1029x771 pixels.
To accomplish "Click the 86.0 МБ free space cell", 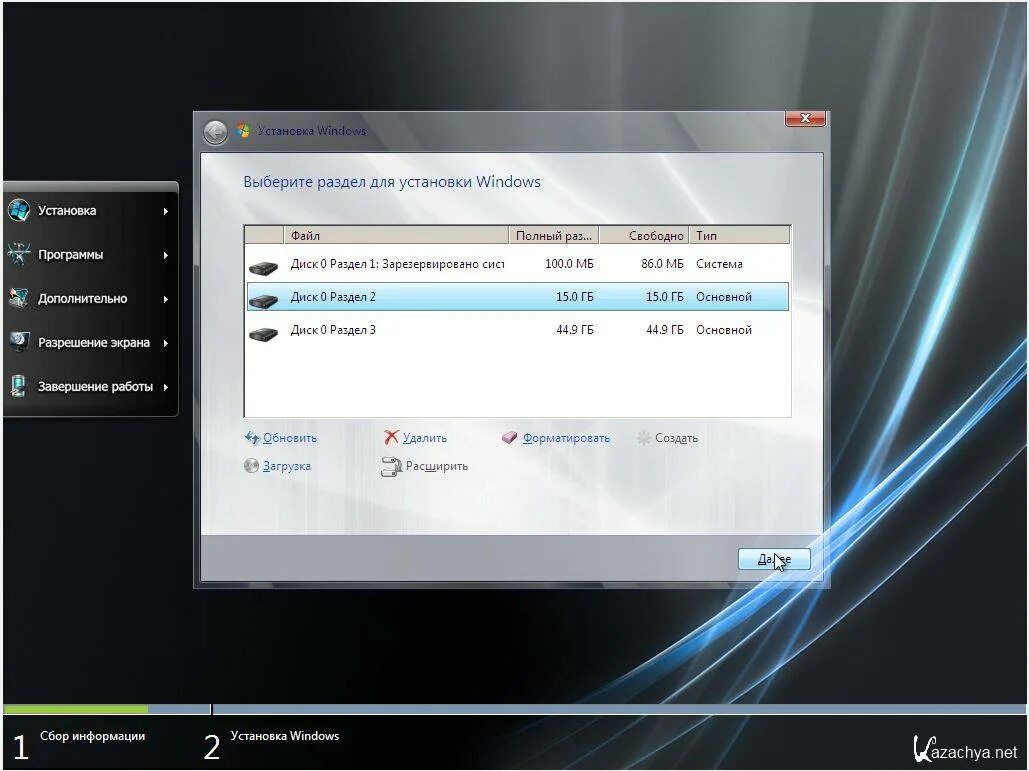I will (662, 264).
